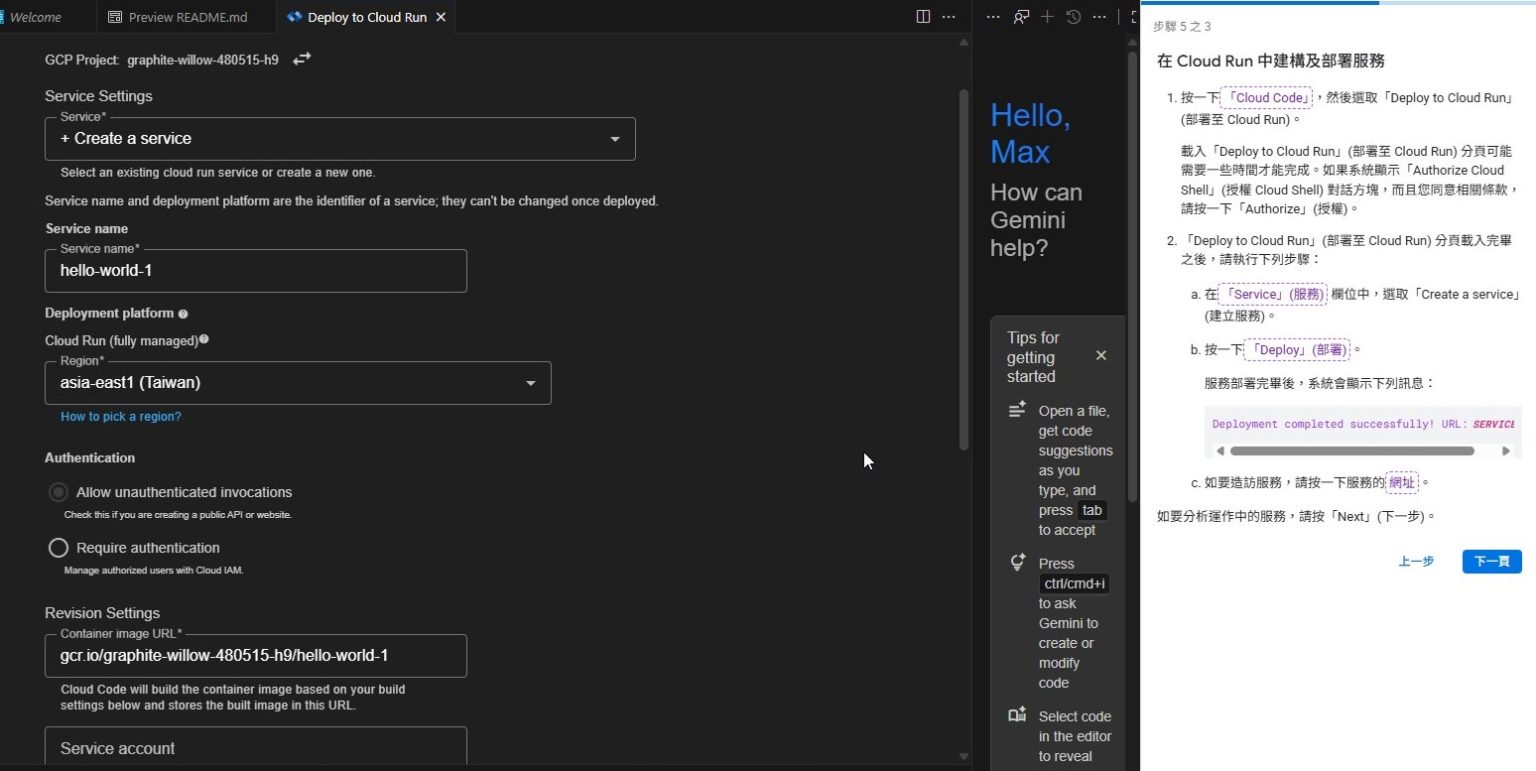Viewport: 1536px width, 771px height.
Task: Click the graphite-willow-480515-h9 project name
Action: (203, 60)
